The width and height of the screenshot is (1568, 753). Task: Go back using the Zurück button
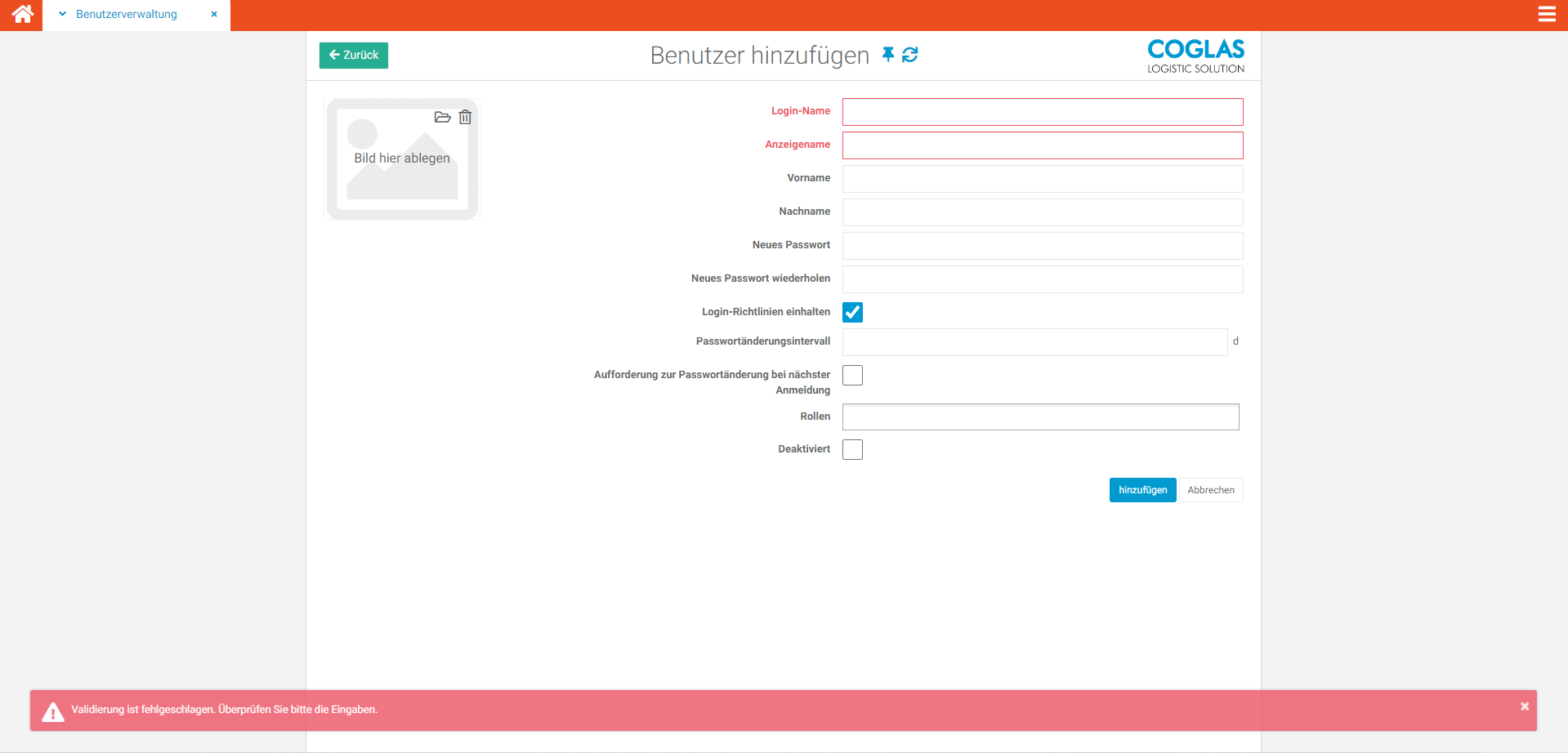tap(353, 56)
